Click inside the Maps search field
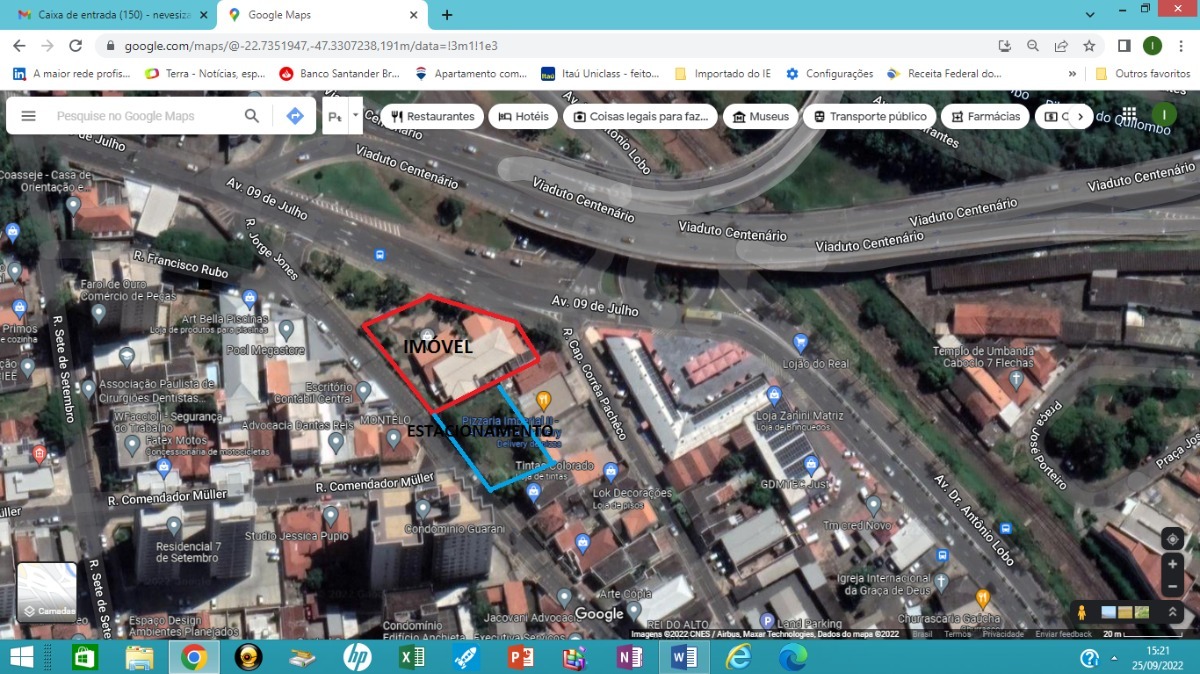Viewport: 1200px width, 674px height. (x=140, y=116)
